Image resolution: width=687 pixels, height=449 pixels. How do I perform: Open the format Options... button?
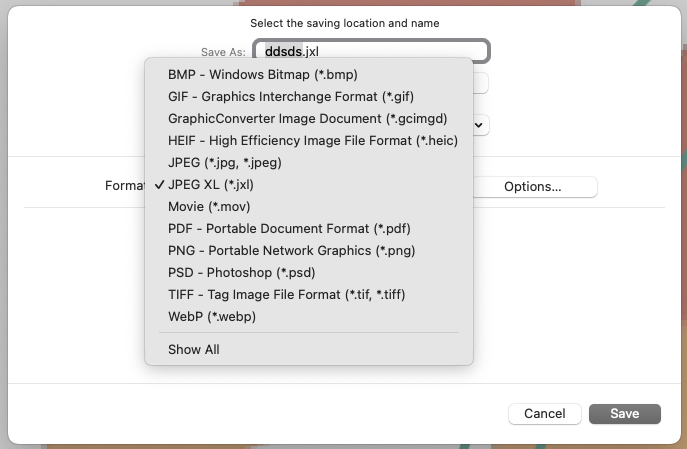pyautogui.click(x=532, y=187)
